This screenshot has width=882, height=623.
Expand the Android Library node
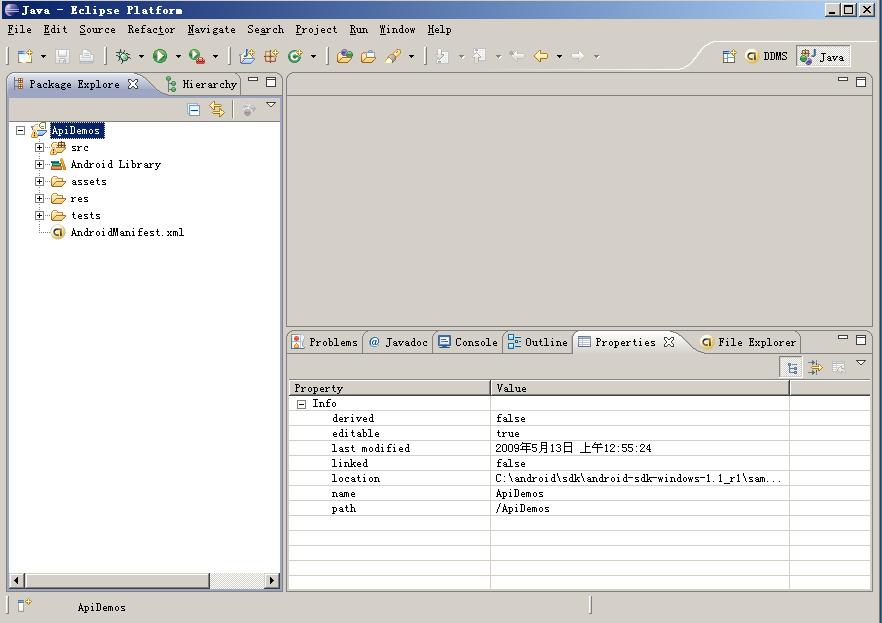(x=39, y=164)
